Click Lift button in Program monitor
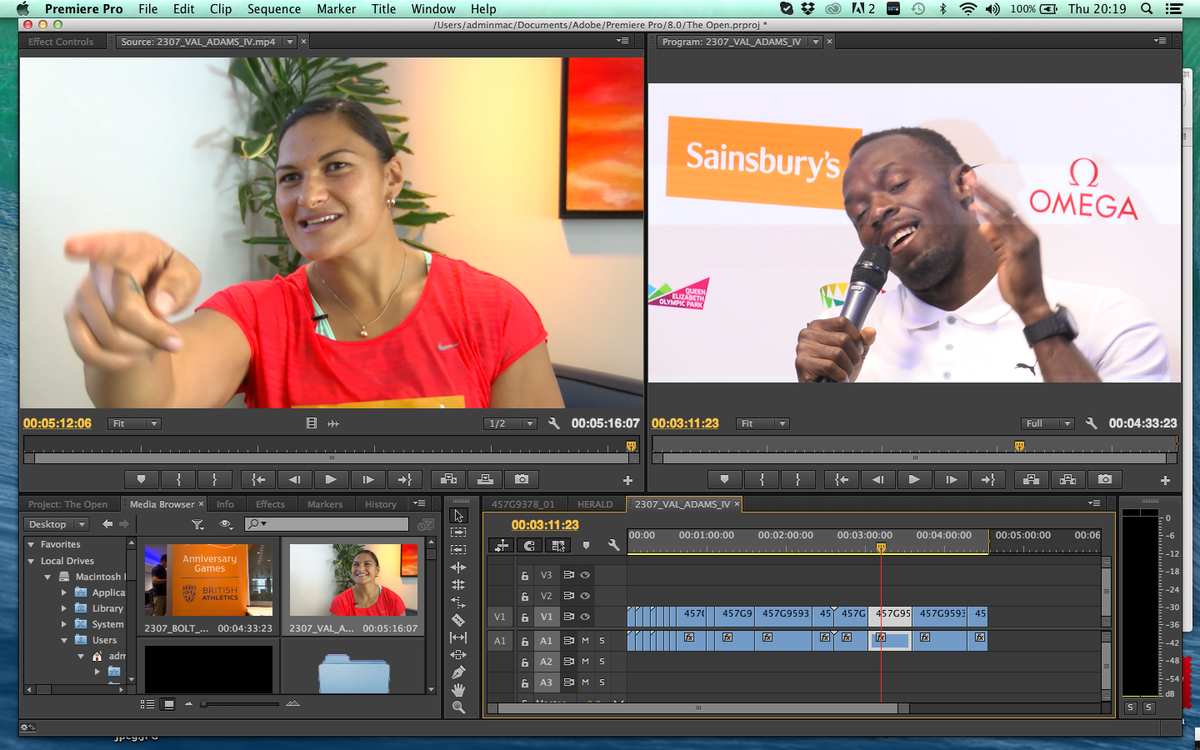This screenshot has width=1200, height=750. tap(1031, 479)
